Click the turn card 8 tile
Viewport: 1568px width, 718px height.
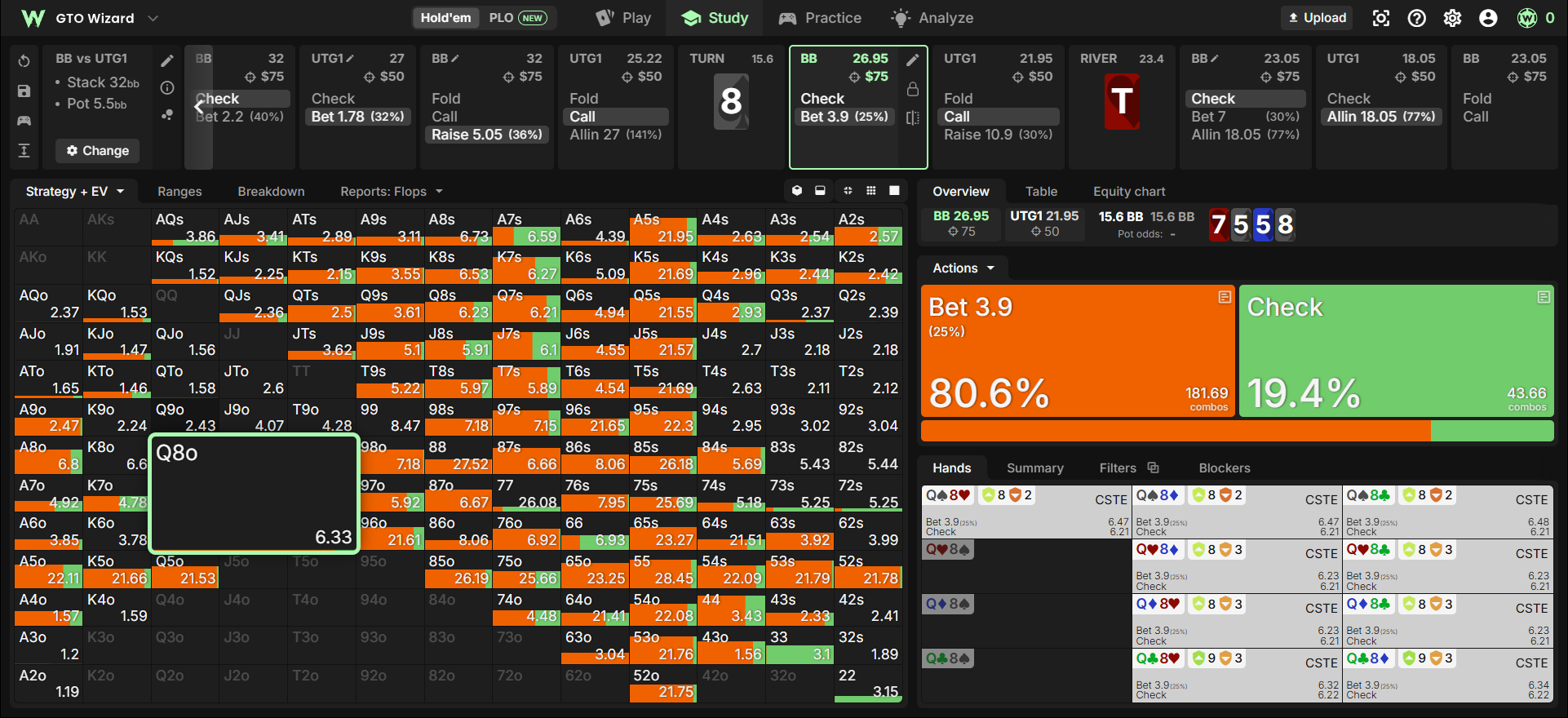tap(731, 102)
